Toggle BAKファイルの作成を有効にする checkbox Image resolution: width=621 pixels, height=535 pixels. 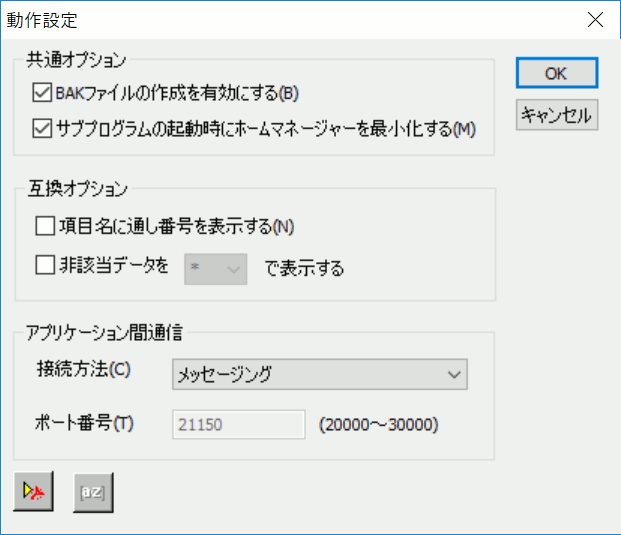pos(42,93)
